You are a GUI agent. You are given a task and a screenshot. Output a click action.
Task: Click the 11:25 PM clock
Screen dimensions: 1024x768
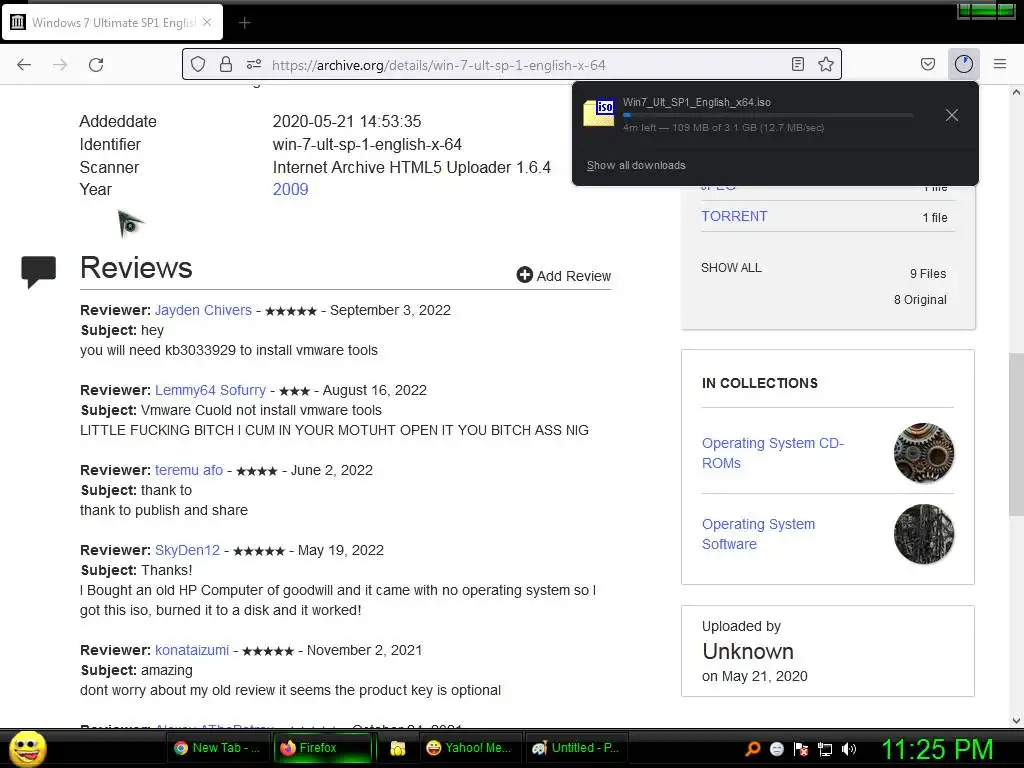tap(936, 749)
